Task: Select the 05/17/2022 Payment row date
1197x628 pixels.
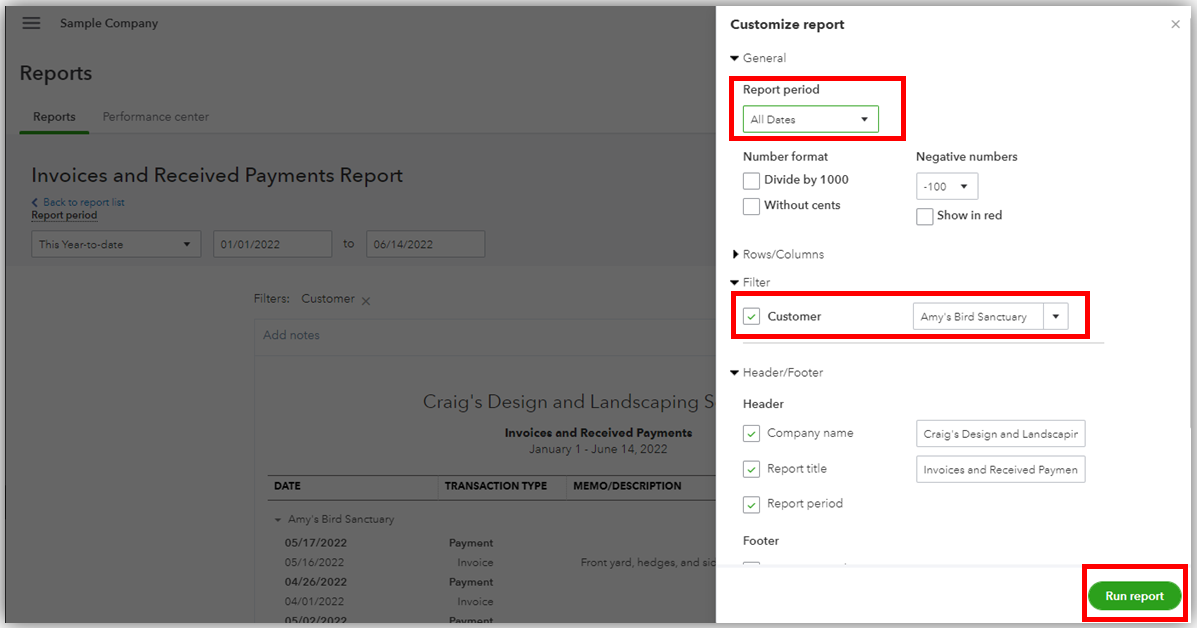Action: (315, 543)
